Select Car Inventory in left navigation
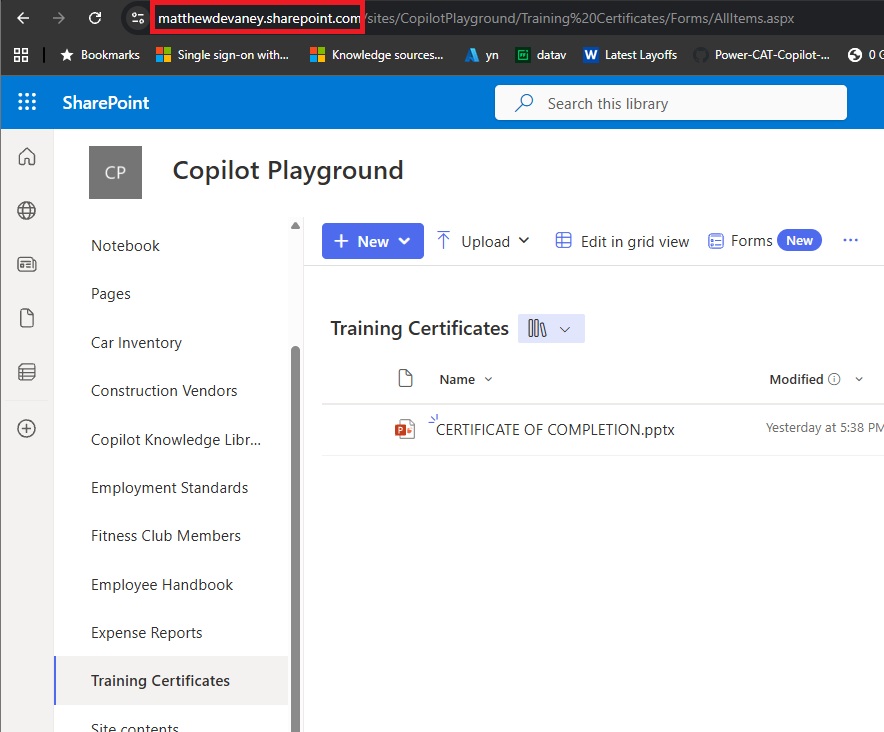The width and height of the screenshot is (884, 732). 136,343
